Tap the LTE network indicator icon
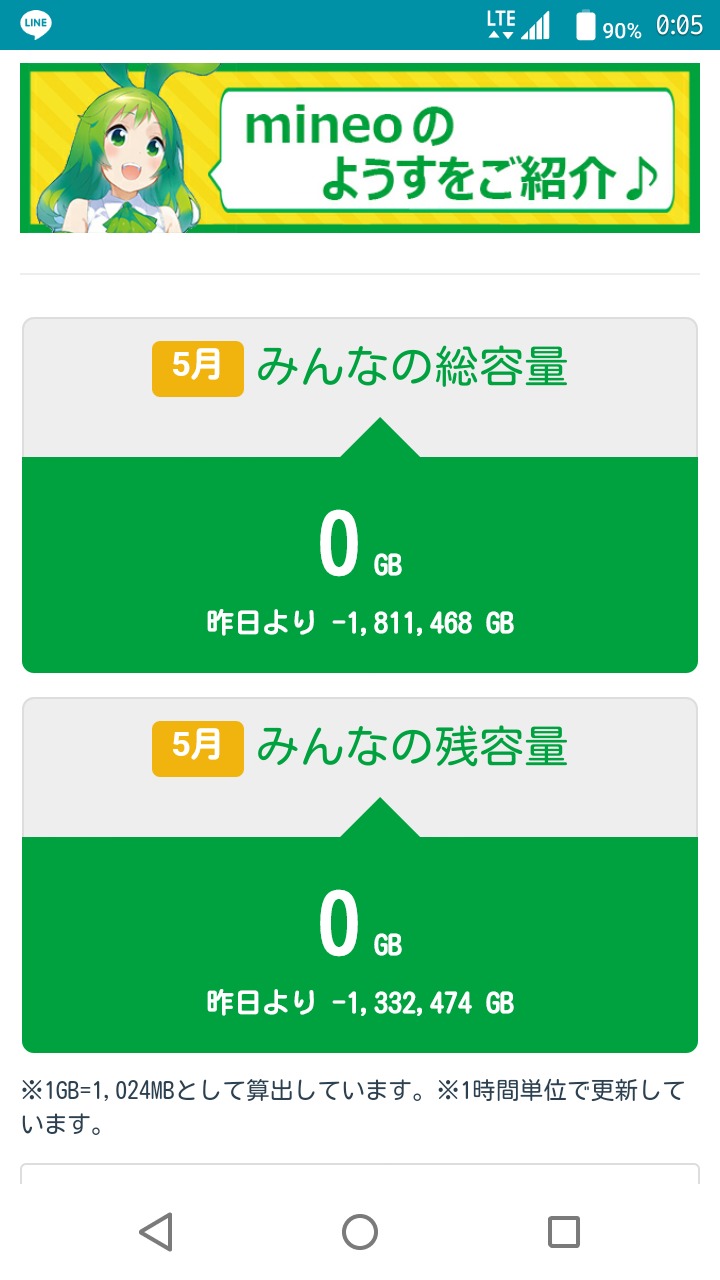720x1280 pixels. [501, 24]
